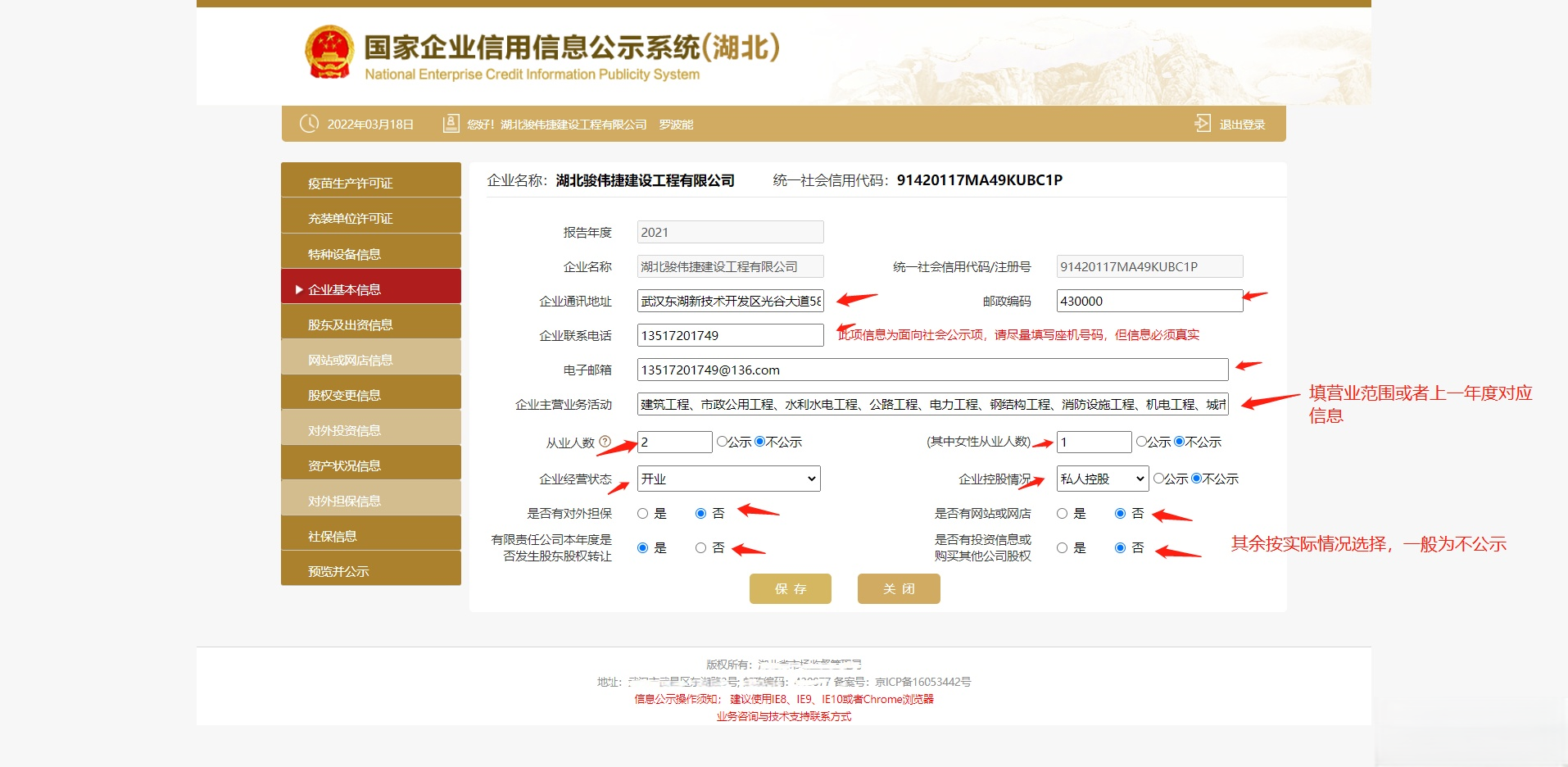
Task: Click the 关闭 close button
Action: click(x=899, y=588)
